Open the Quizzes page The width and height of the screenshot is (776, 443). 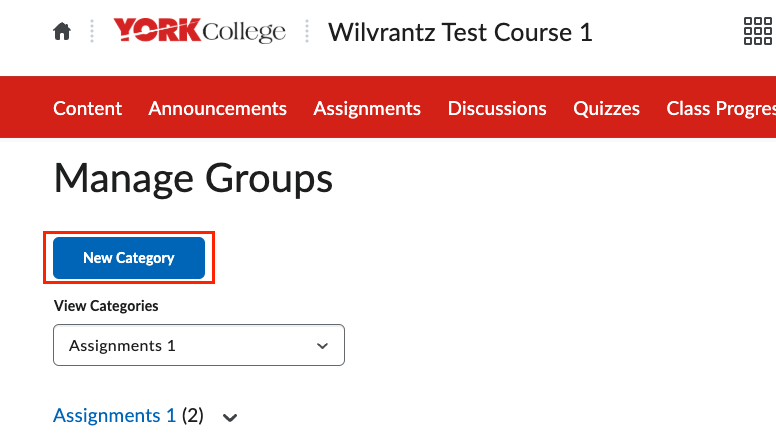[x=606, y=108]
